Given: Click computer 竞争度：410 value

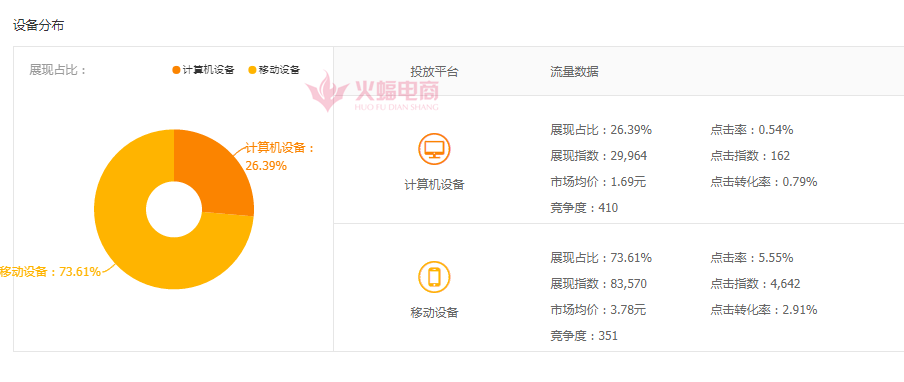Looking at the screenshot, I should pos(584,208).
